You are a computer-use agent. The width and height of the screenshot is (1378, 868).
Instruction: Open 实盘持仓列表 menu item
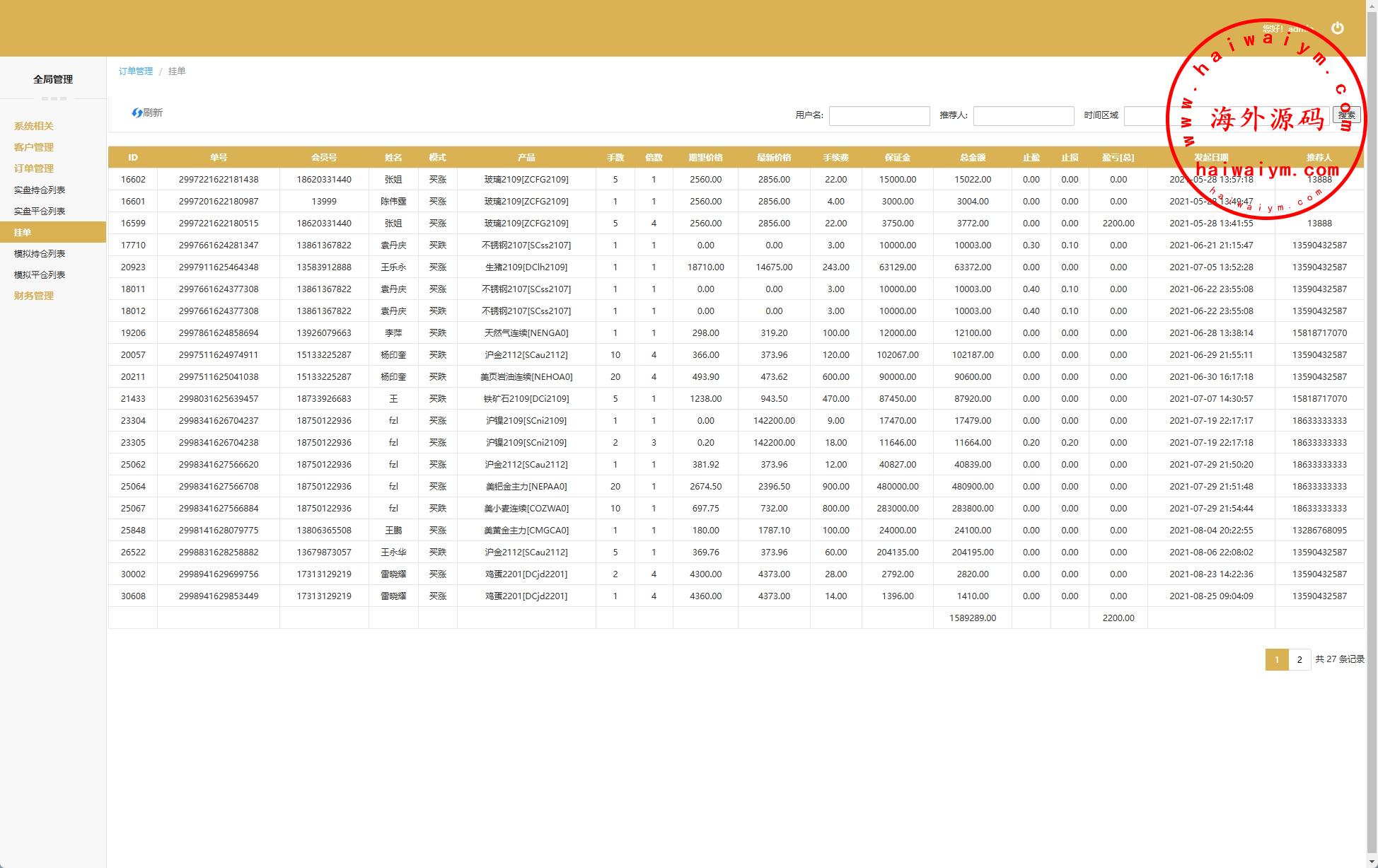[x=40, y=190]
